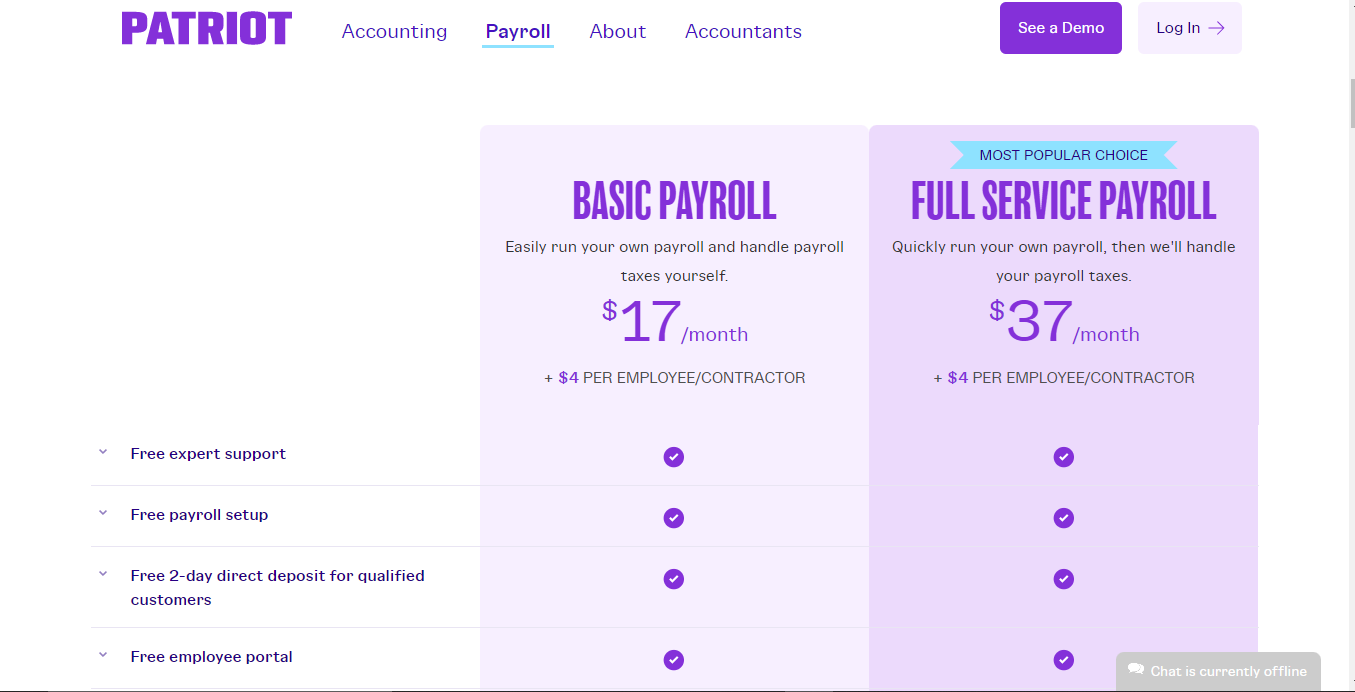Click Full Service checkmark for payroll setup
1355x692 pixels.
(x=1063, y=518)
